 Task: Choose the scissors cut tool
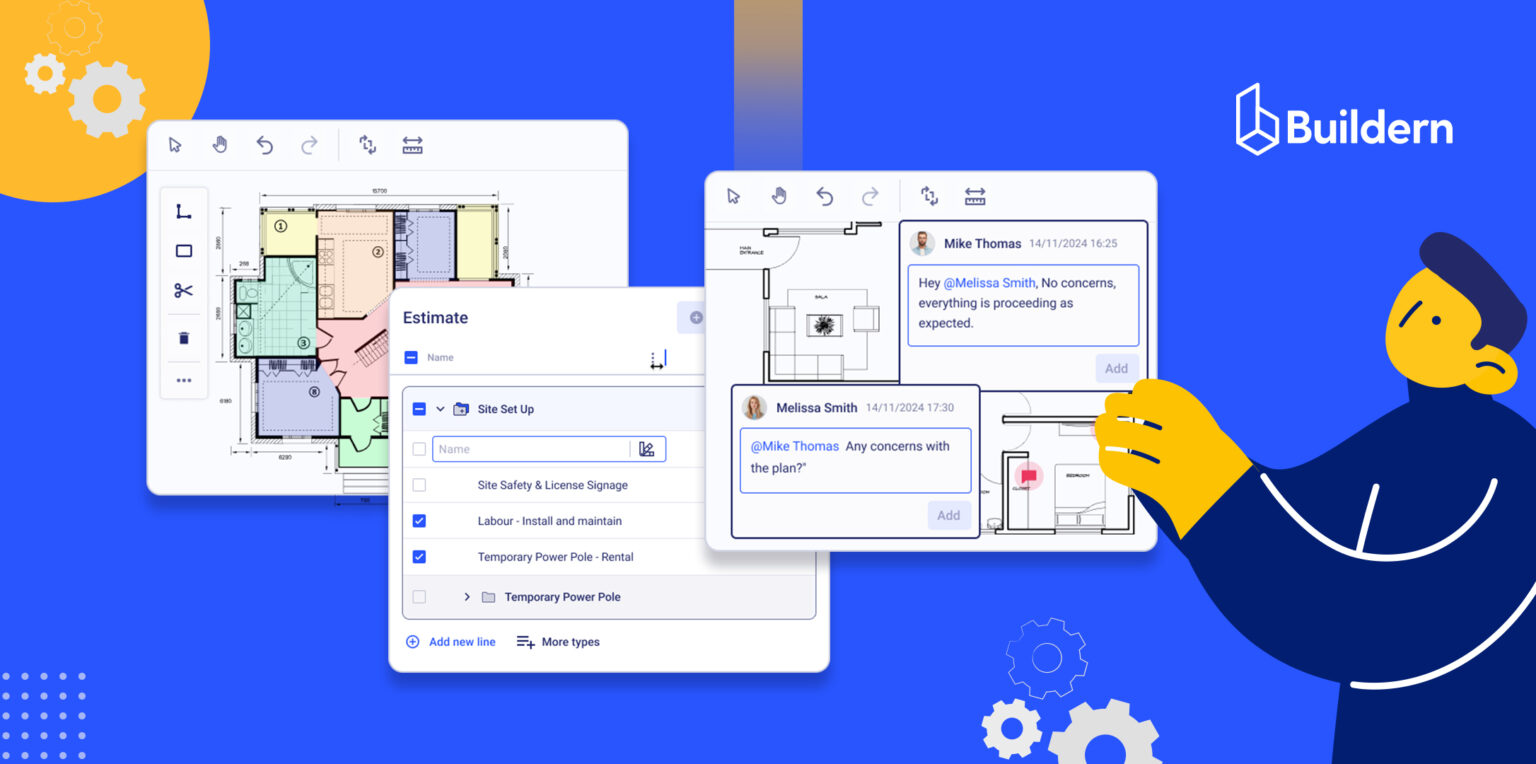[x=184, y=291]
